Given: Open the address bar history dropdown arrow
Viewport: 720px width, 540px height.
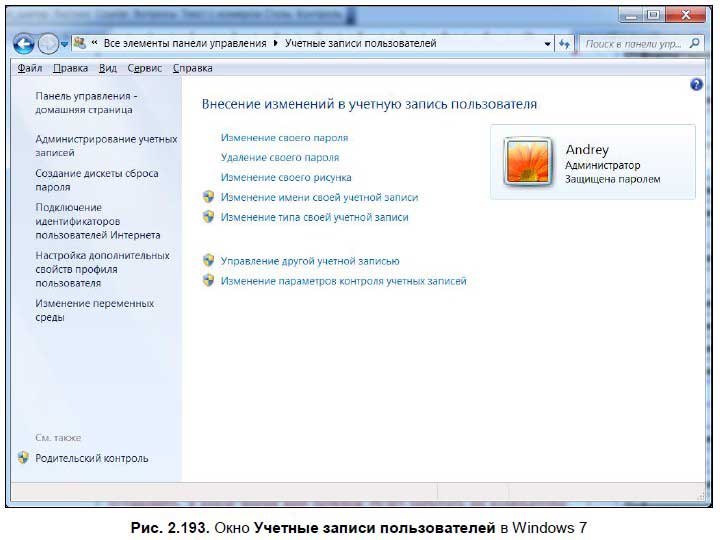Looking at the screenshot, I should pyautogui.click(x=547, y=44).
